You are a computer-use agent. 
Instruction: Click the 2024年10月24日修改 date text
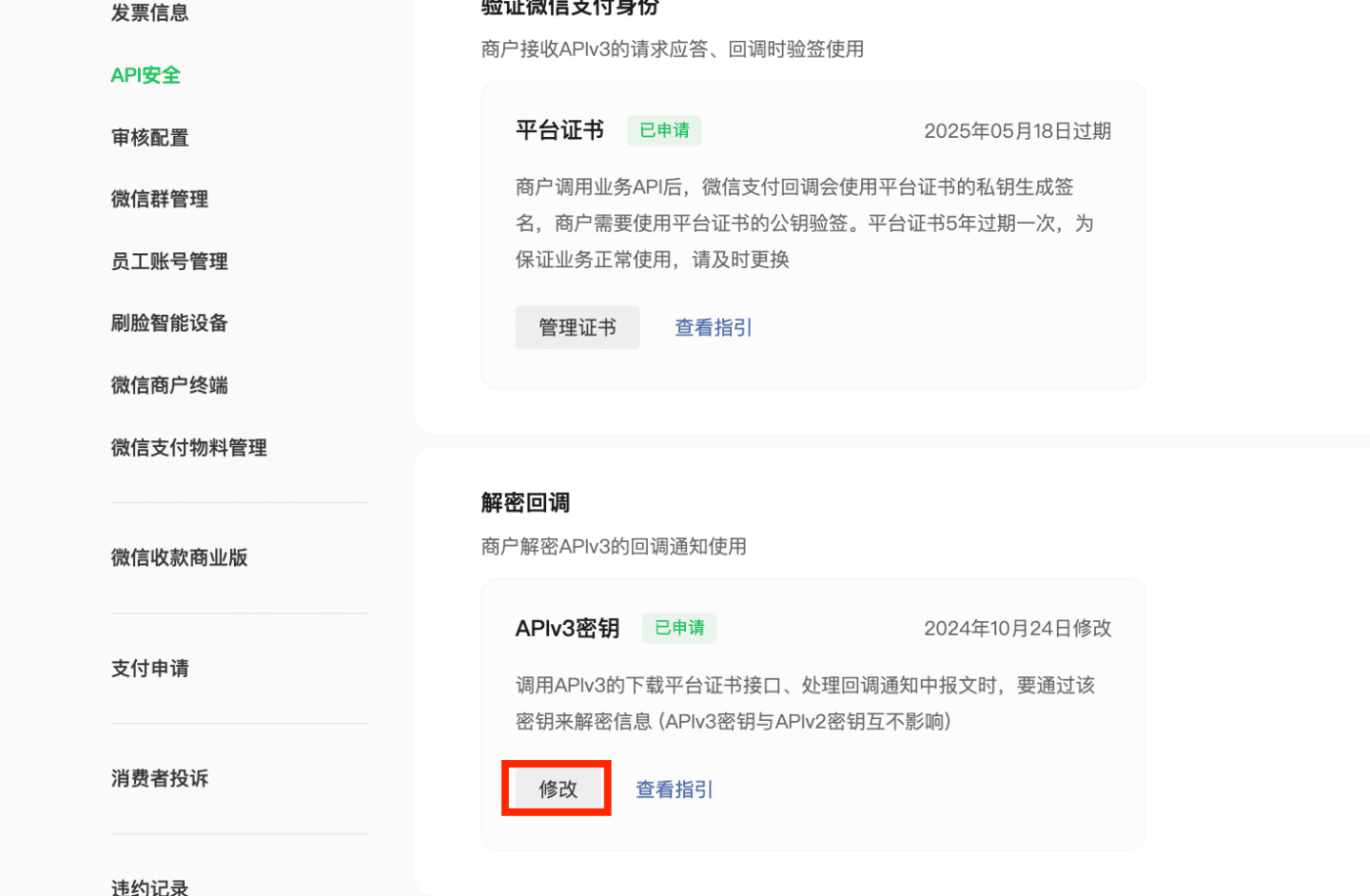[1018, 628]
